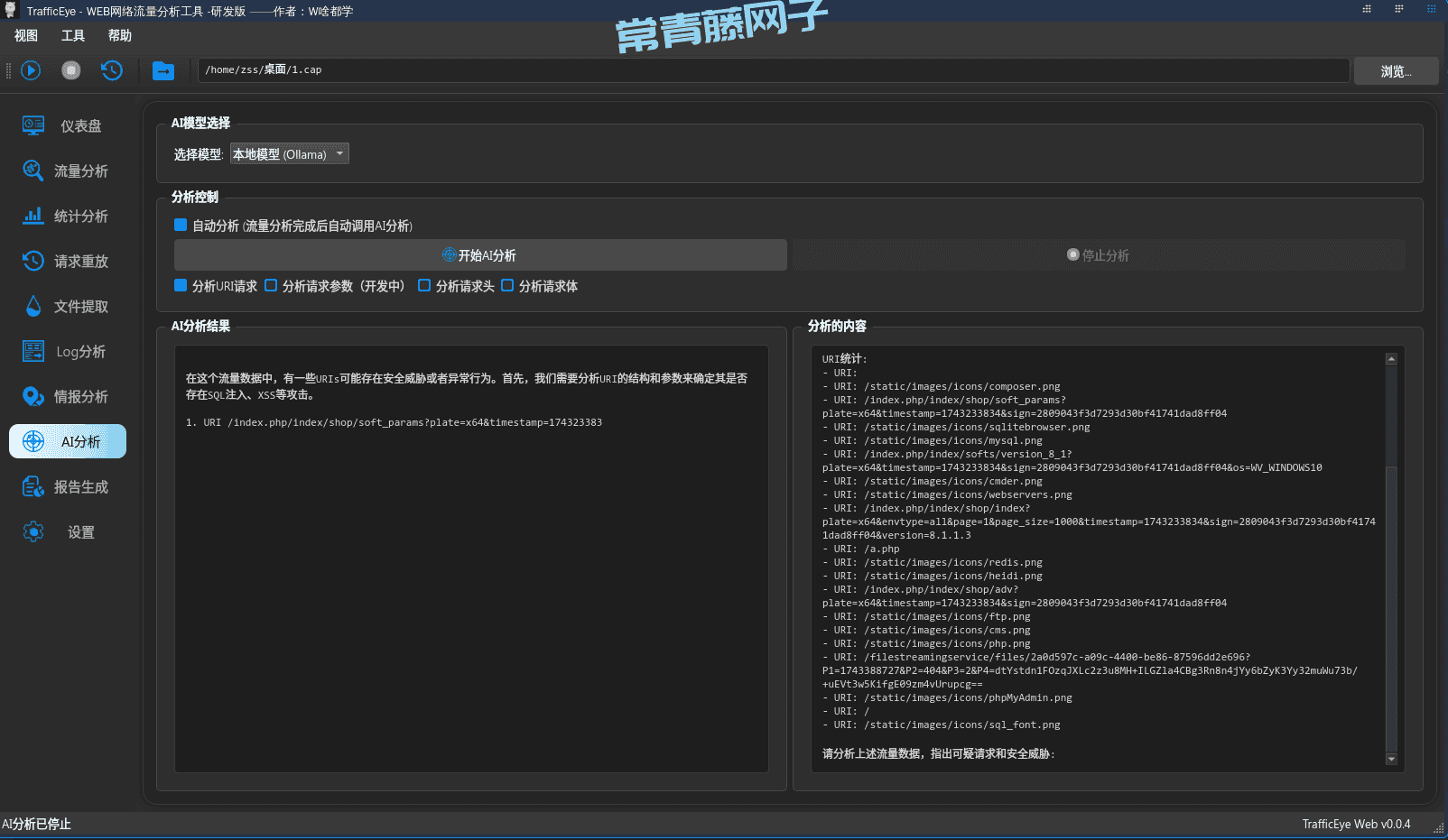The image size is (1448, 840).
Task: Open the 工具 menu
Action: [x=73, y=36]
